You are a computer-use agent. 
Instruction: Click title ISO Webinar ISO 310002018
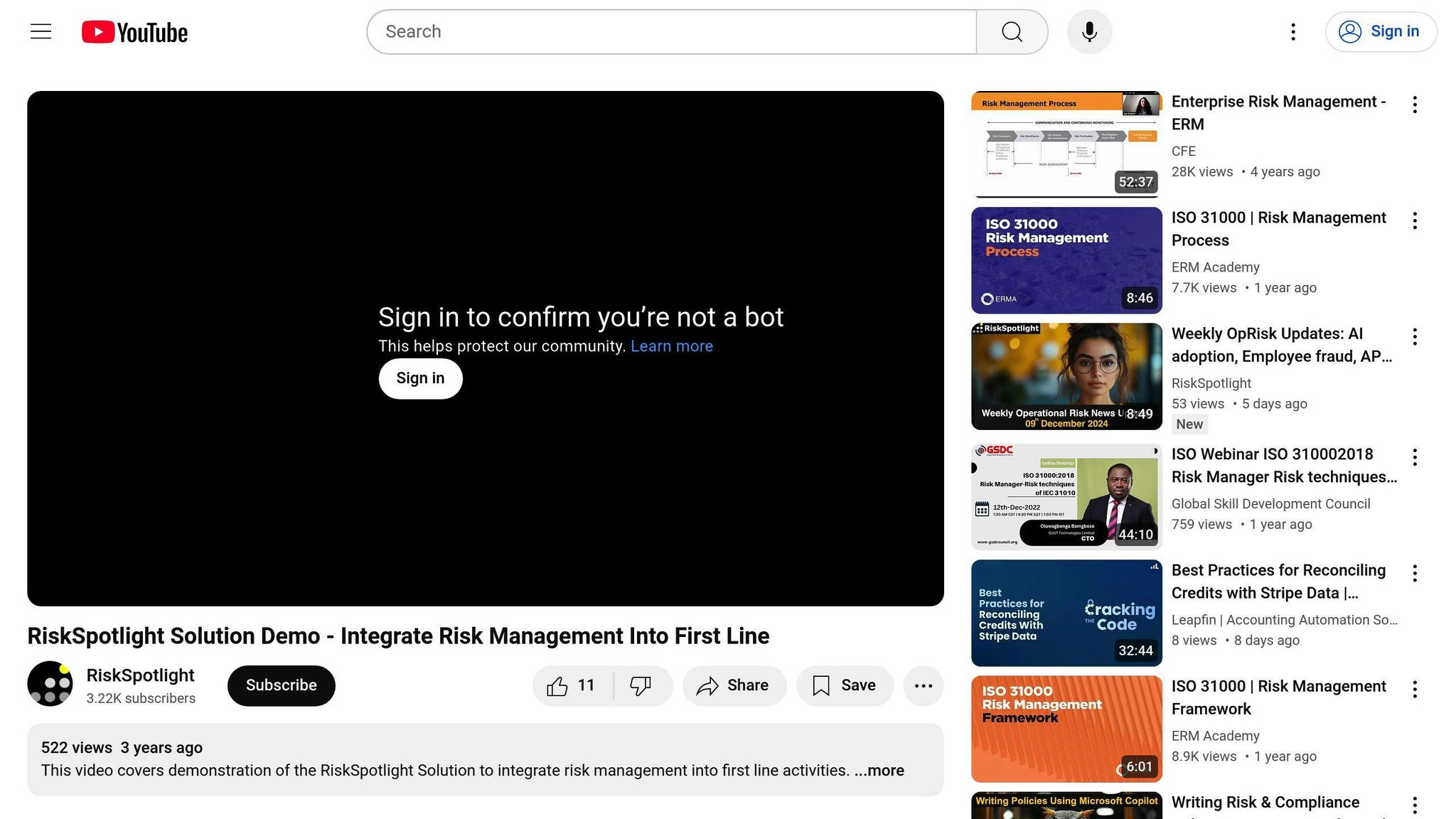(x=1284, y=465)
